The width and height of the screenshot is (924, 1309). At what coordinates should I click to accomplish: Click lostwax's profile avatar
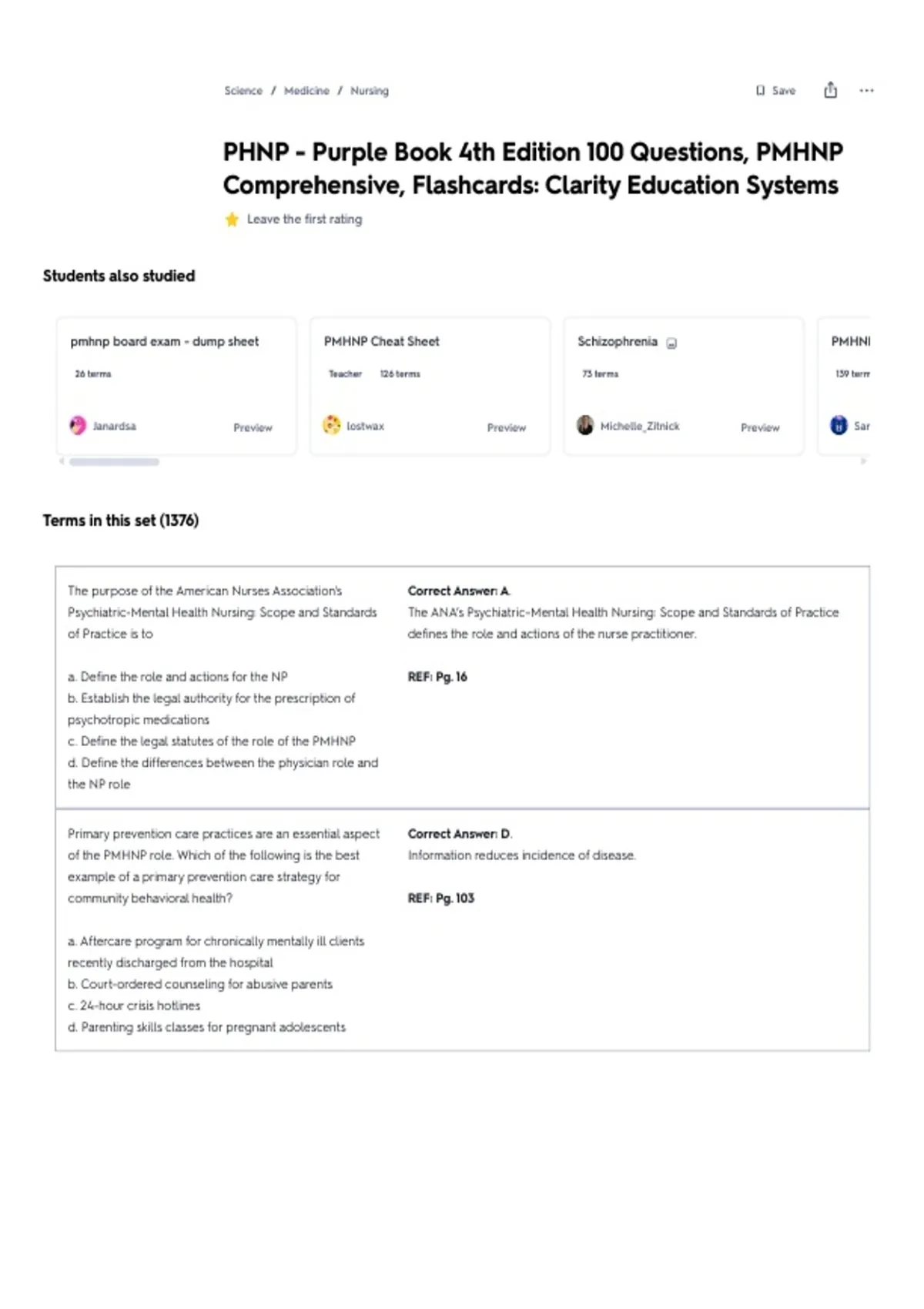(332, 426)
